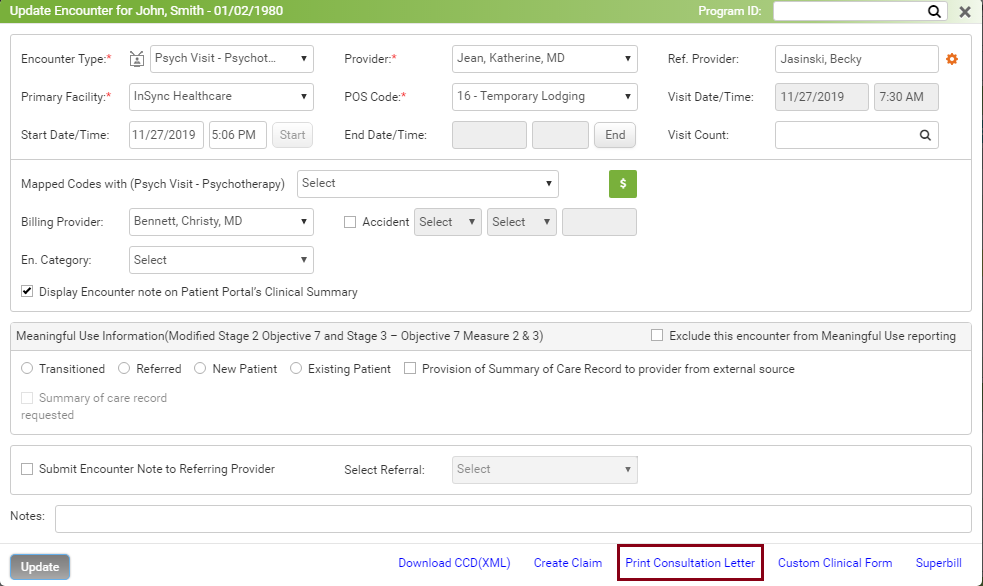
Task: Select the New Patient radio button
Action: click(201, 369)
